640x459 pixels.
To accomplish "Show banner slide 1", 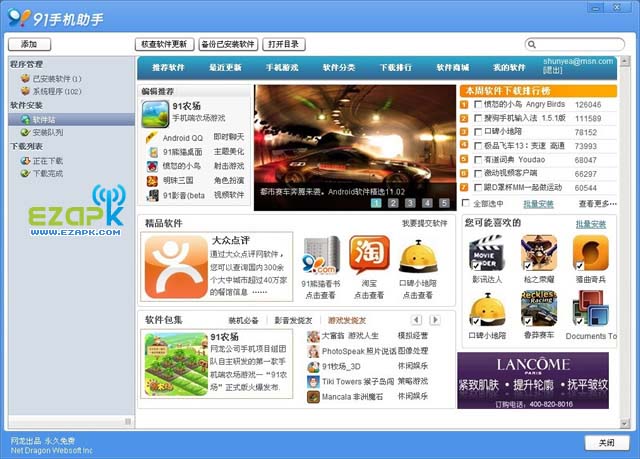I will coord(376,203).
